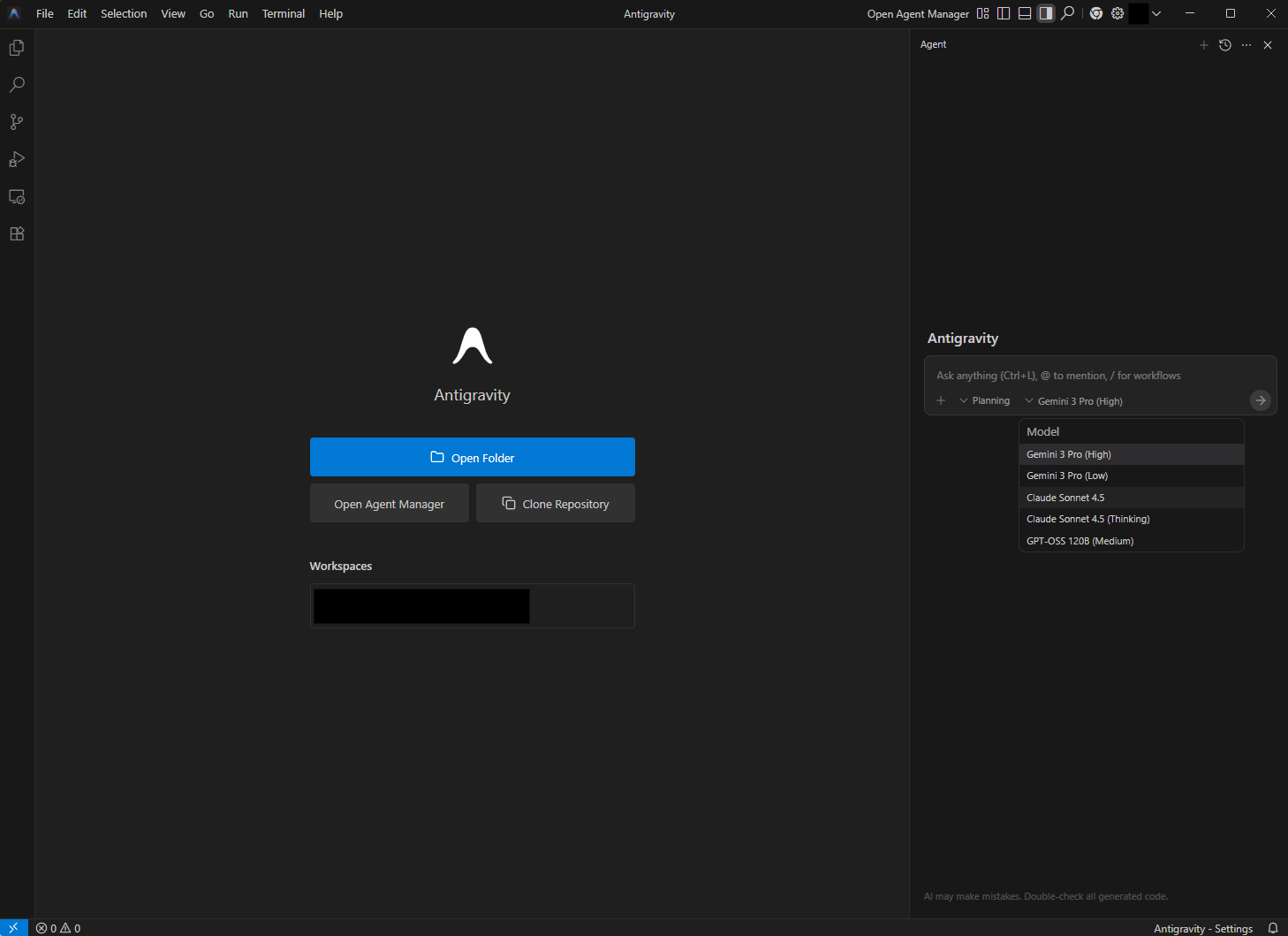This screenshot has width=1288, height=936.
Task: Select Claude Sonnet 4.5 (Thinking) model
Action: click(1132, 519)
